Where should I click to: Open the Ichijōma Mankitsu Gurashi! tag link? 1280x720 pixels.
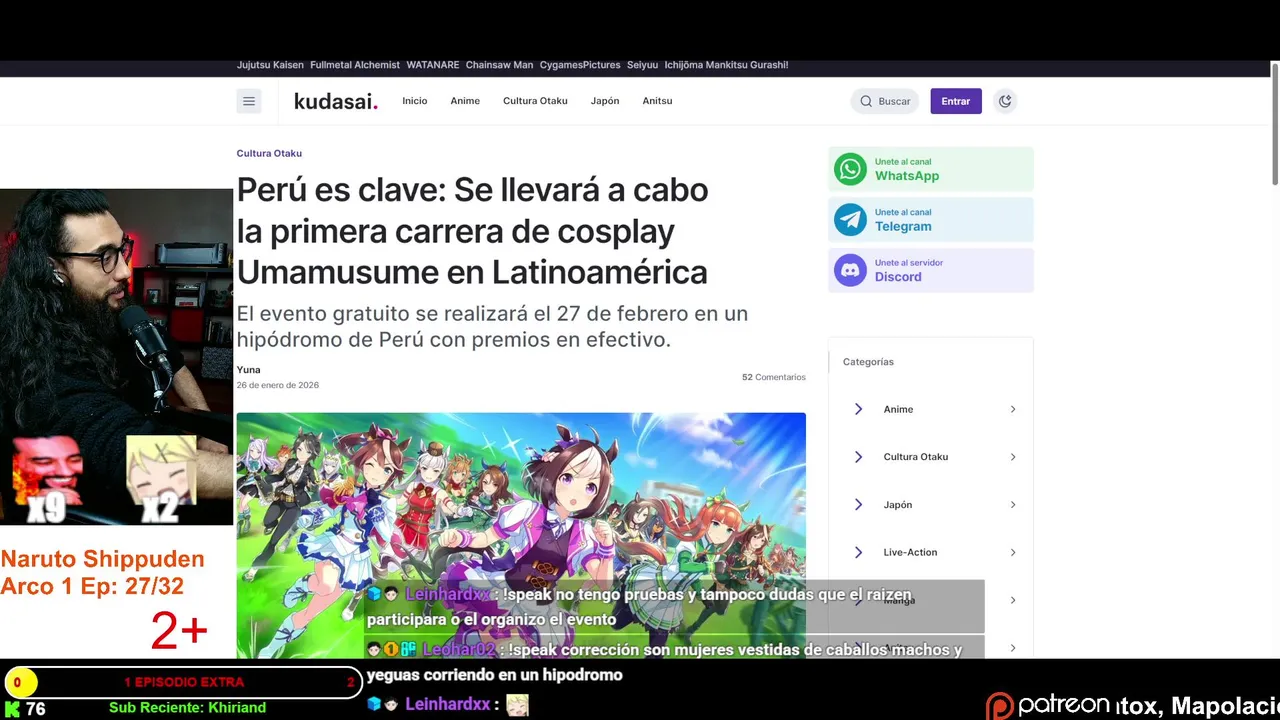coord(727,65)
